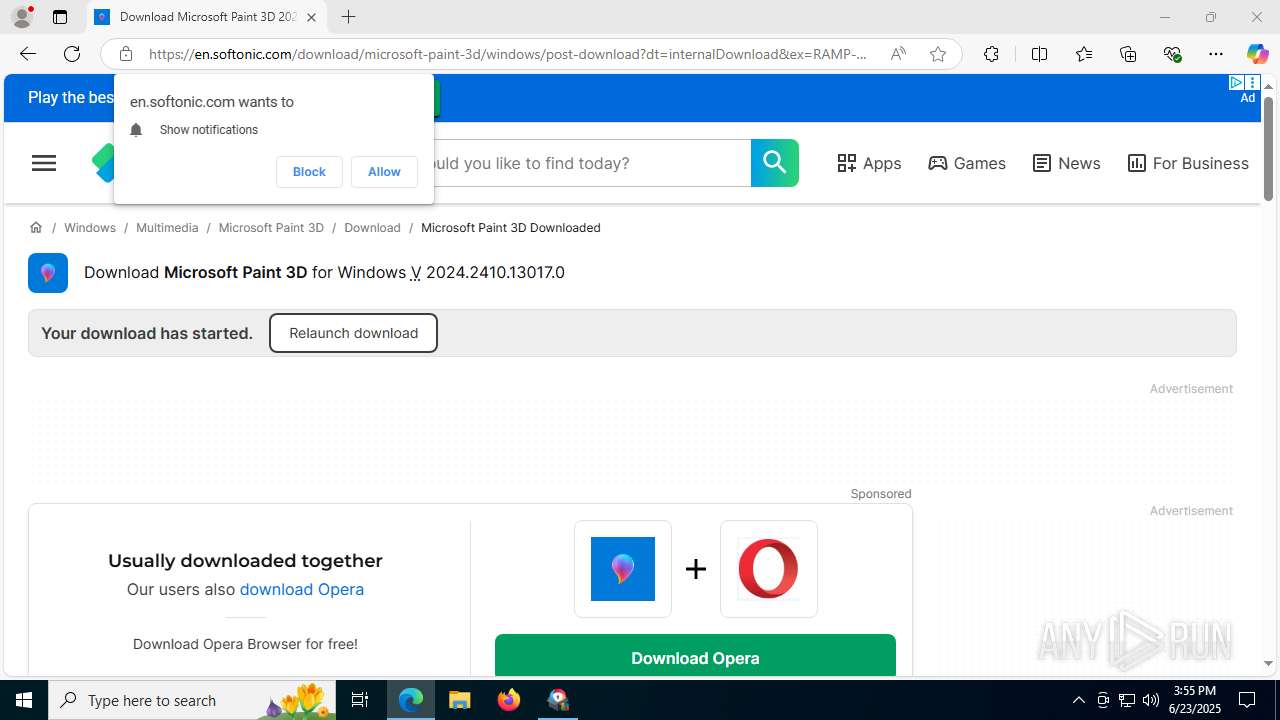The height and width of the screenshot is (720, 1280).
Task: Open the notification center icon
Action: [x=1247, y=700]
